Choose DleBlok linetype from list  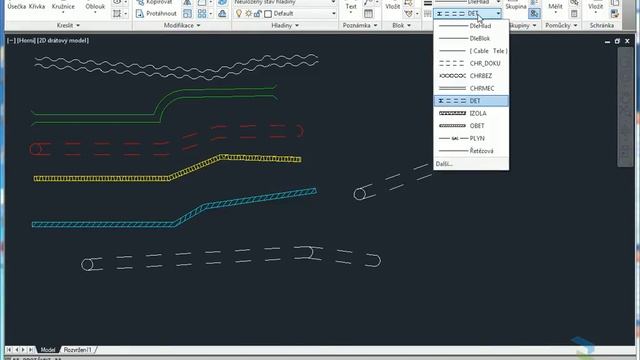tap(471, 38)
